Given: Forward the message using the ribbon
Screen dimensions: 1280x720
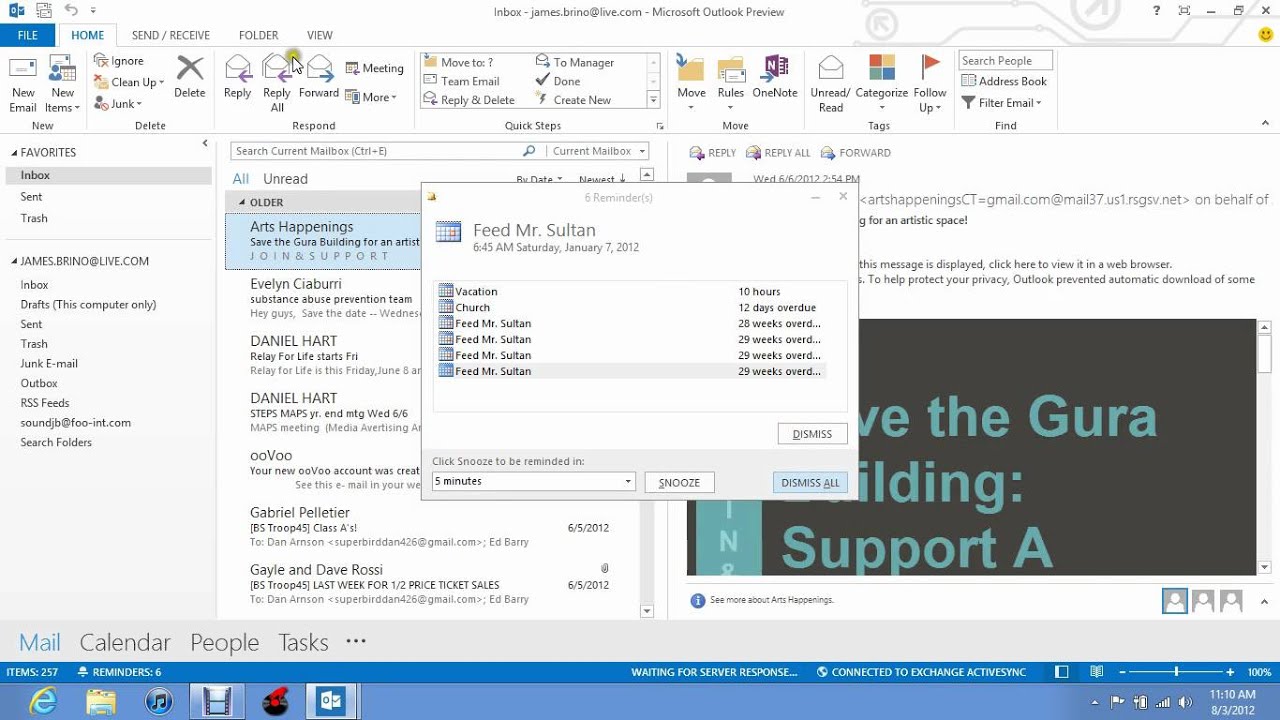Looking at the screenshot, I should pyautogui.click(x=318, y=77).
